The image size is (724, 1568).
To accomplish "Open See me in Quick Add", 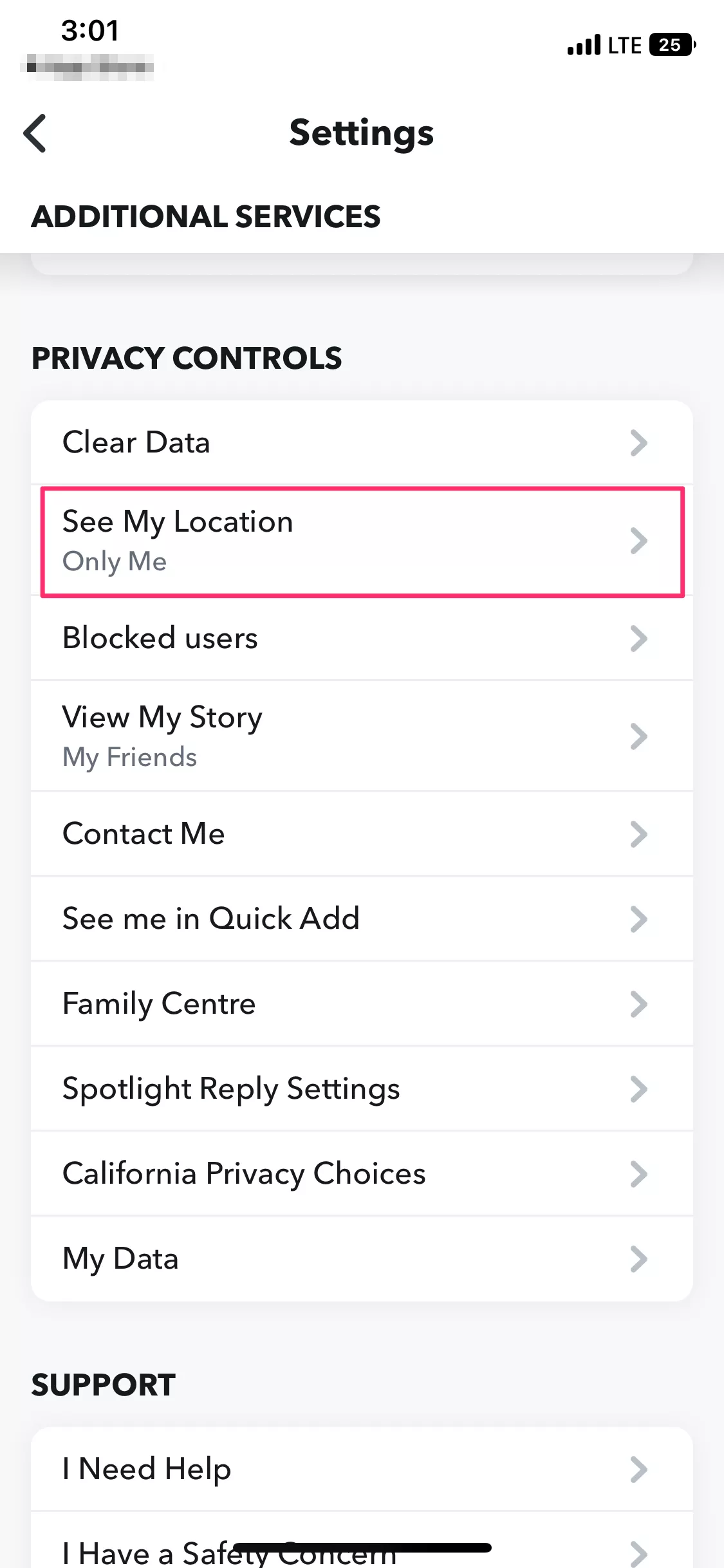I will [362, 919].
